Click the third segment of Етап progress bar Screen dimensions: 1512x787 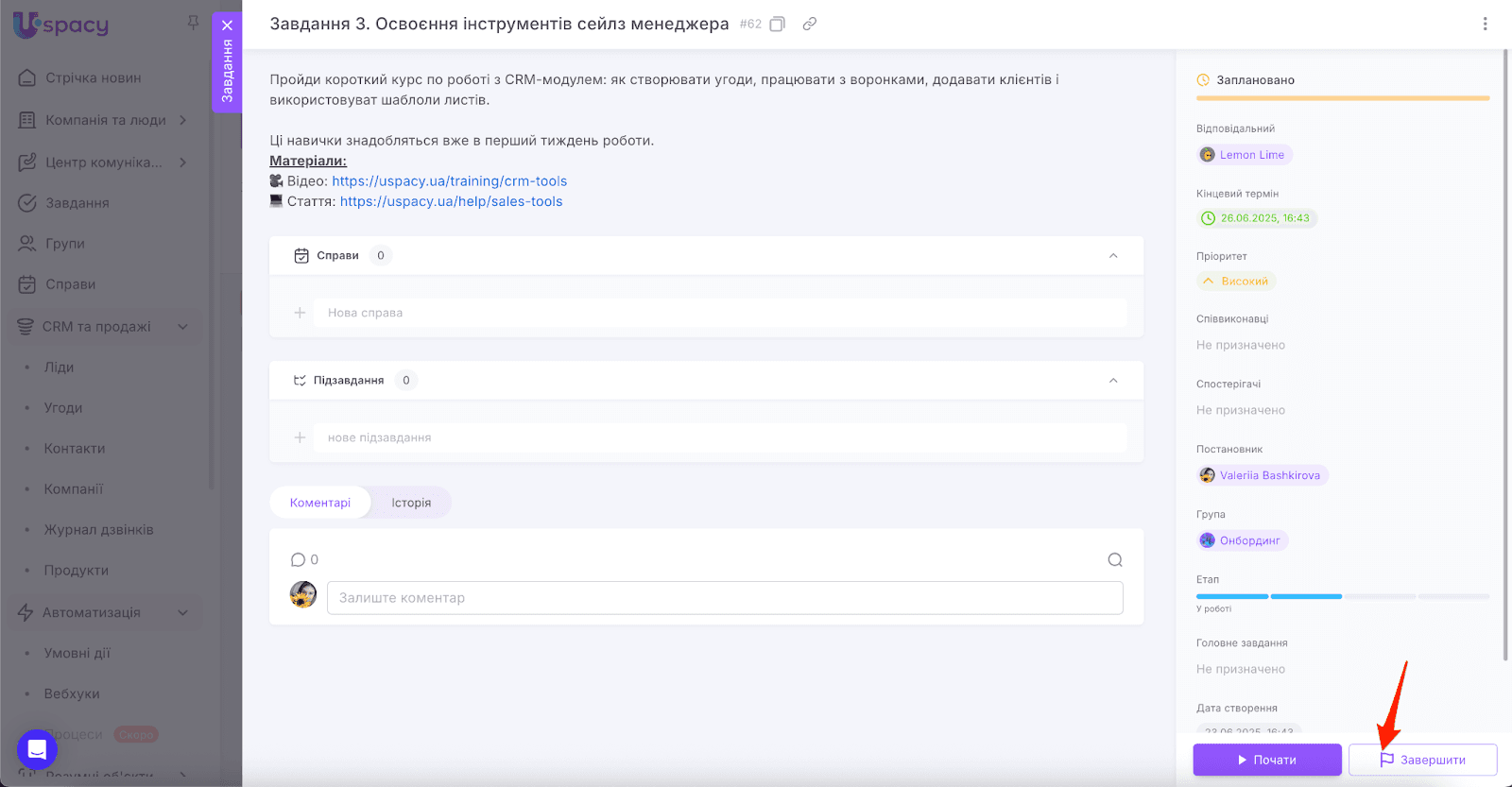[x=1379, y=596]
